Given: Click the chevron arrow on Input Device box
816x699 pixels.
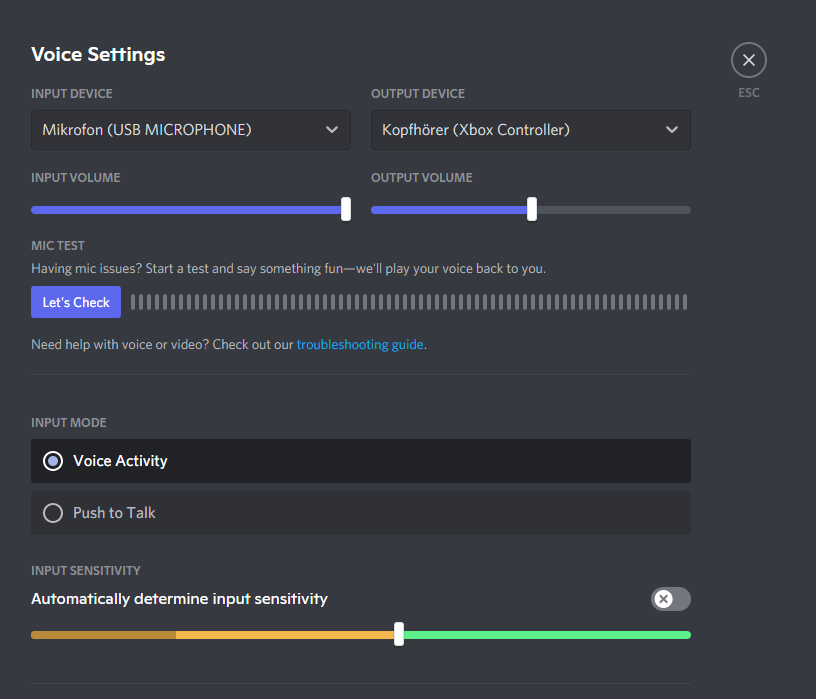Looking at the screenshot, I should [332, 130].
